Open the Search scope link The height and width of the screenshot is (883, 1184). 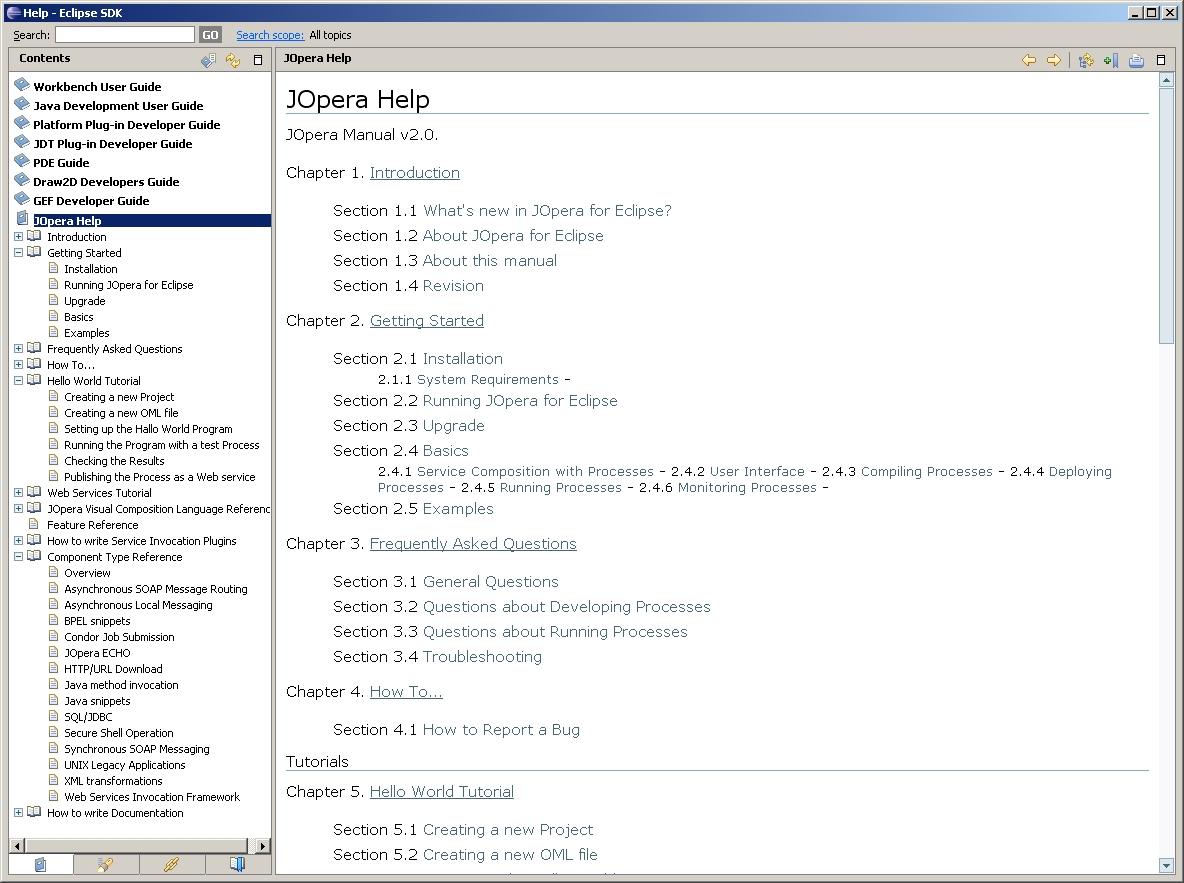270,35
